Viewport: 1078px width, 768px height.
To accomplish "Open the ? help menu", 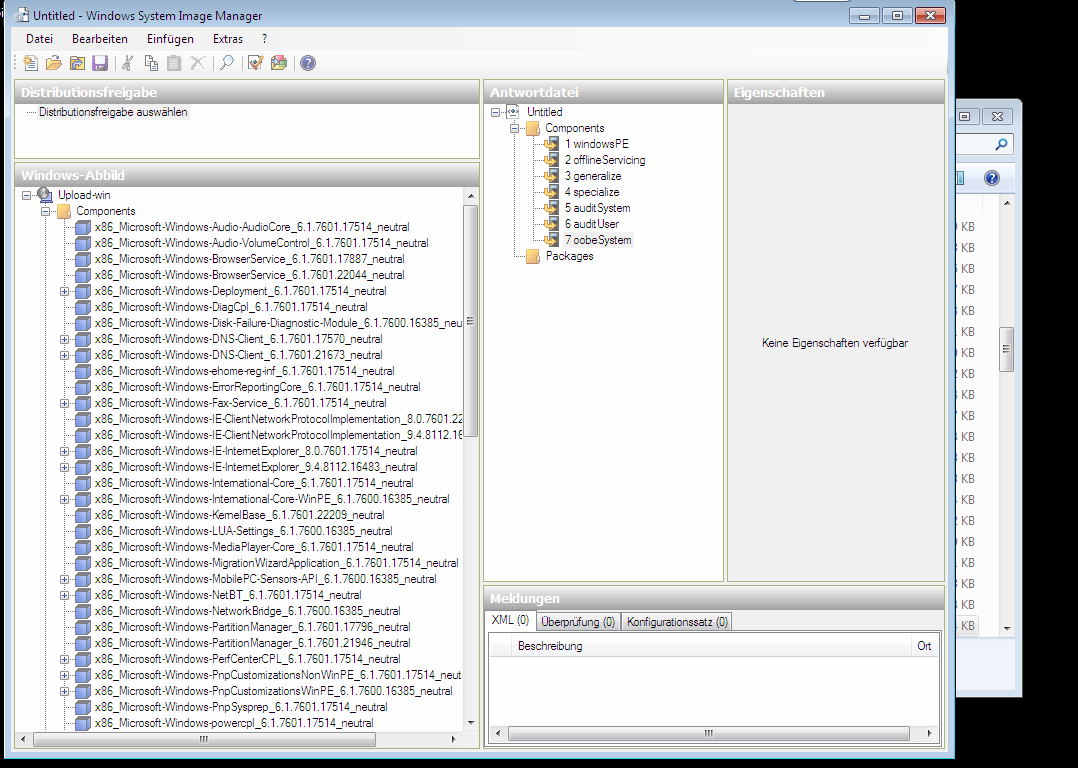I will 265,39.
